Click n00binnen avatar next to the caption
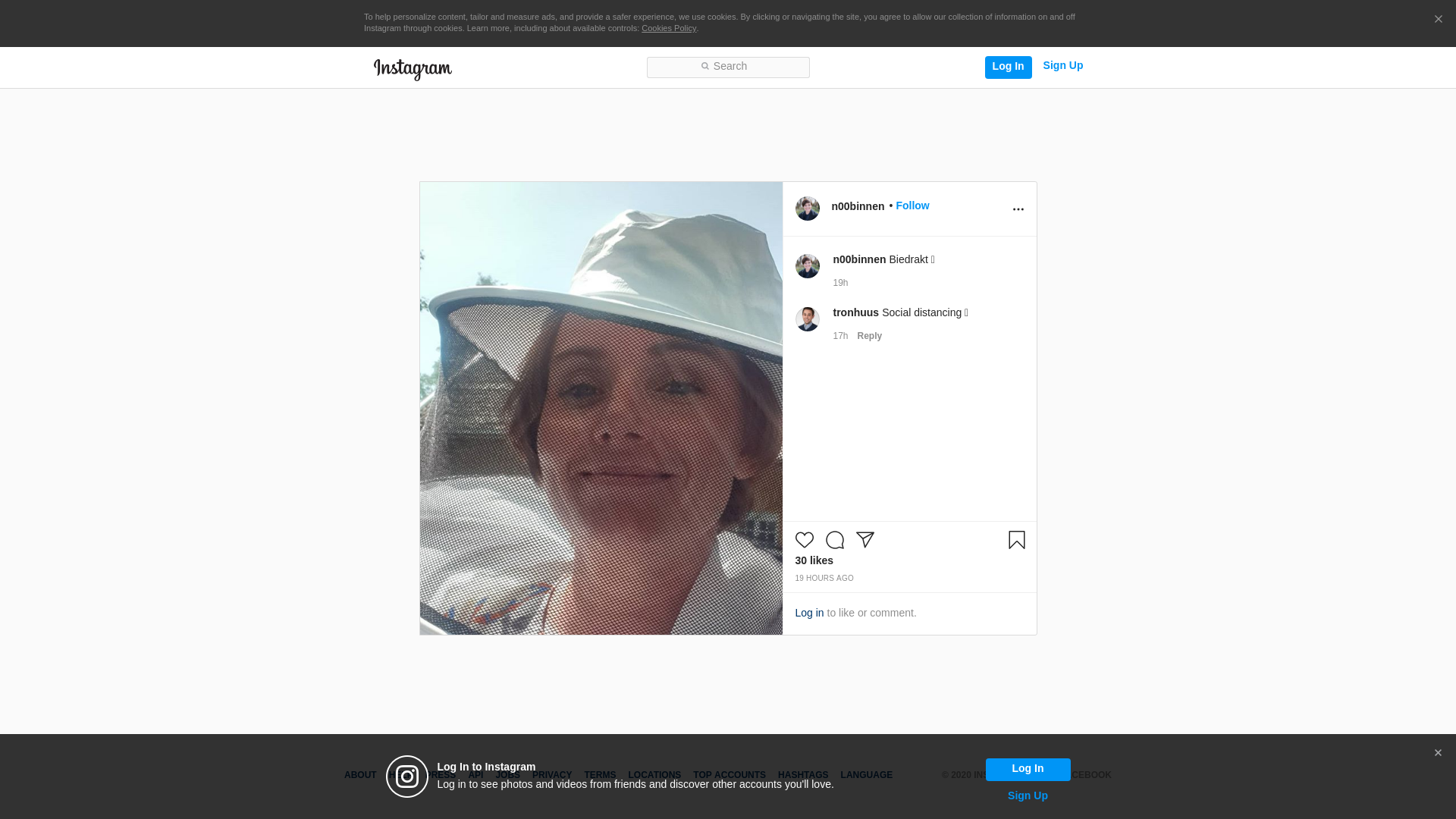 point(807,266)
